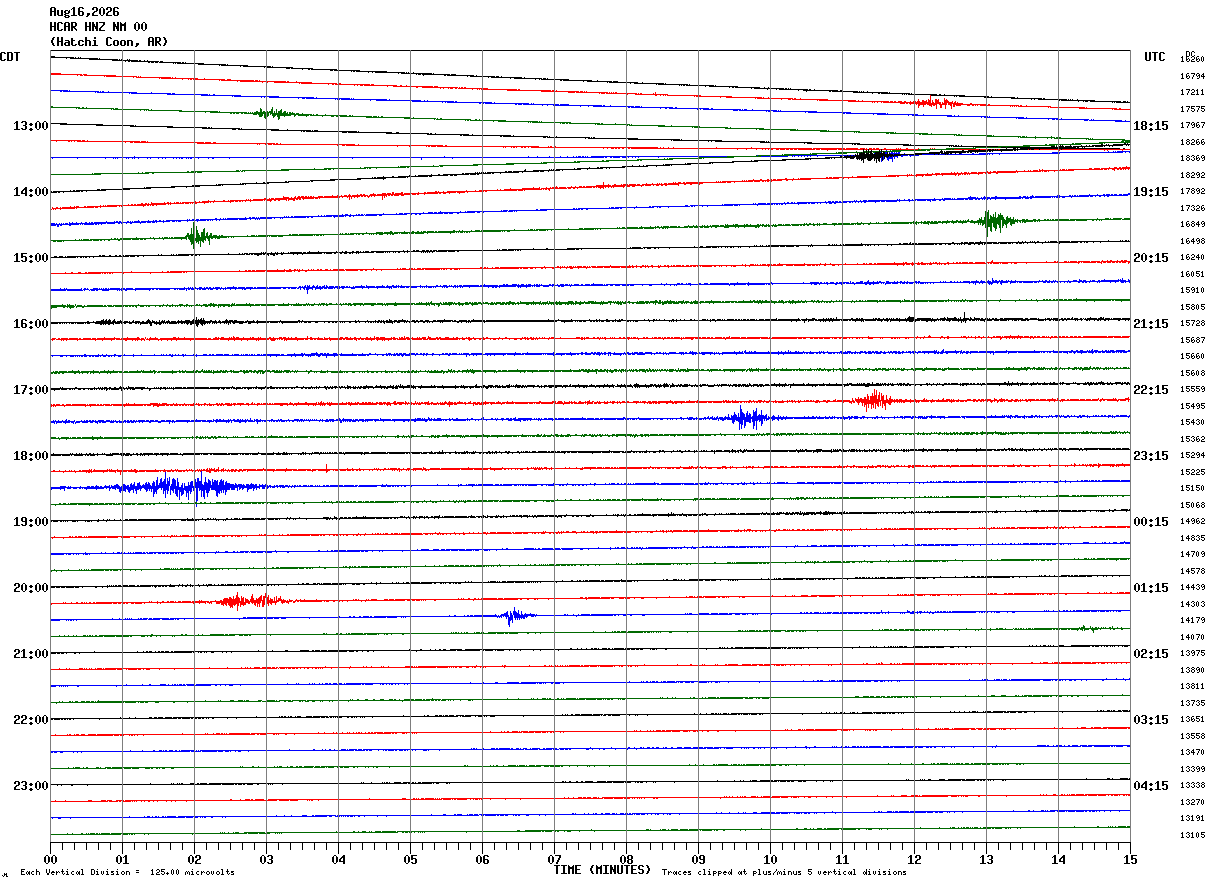Image resolution: width=1210 pixels, height=886 pixels.
Task: Click the TIME (MINUTES) axis title
Action: (602, 870)
